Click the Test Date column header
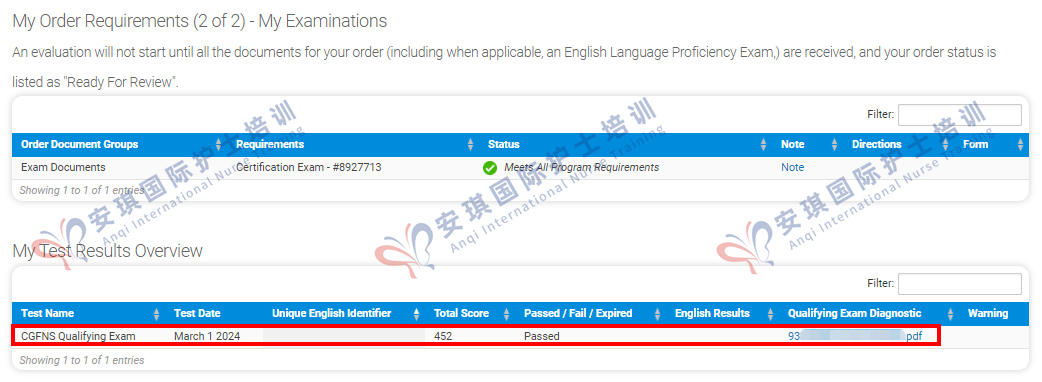Viewport: 1042px width, 382px height. 197,314
